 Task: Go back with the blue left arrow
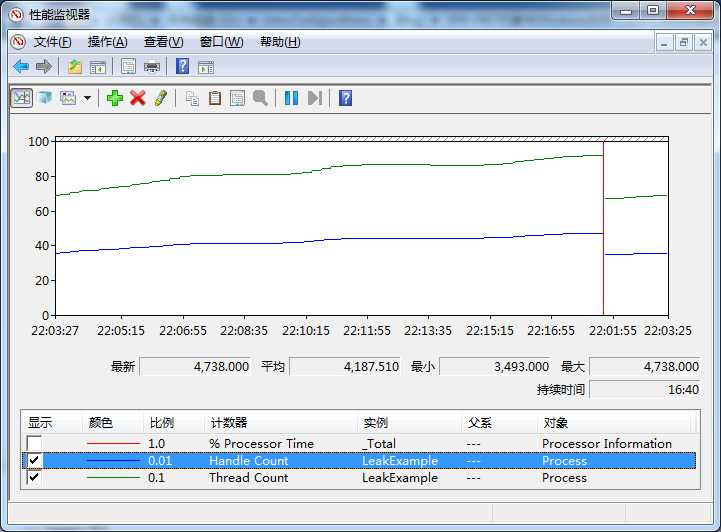21,67
